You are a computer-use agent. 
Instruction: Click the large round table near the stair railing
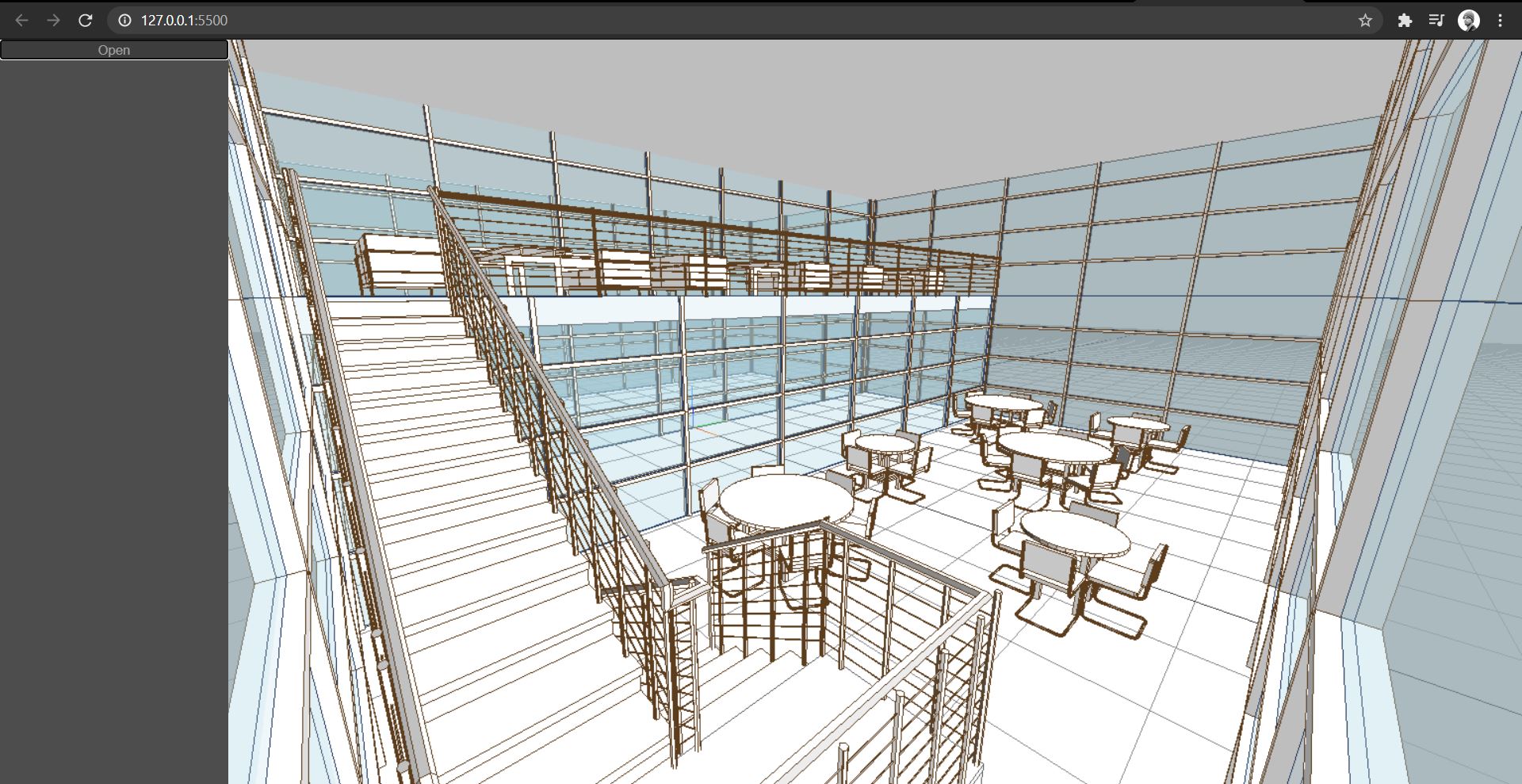pyautogui.click(x=786, y=503)
